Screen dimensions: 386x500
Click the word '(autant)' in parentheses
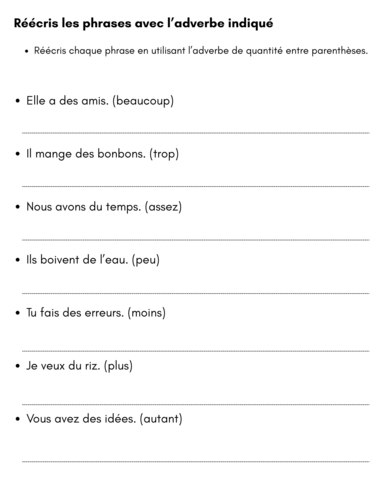(x=161, y=419)
